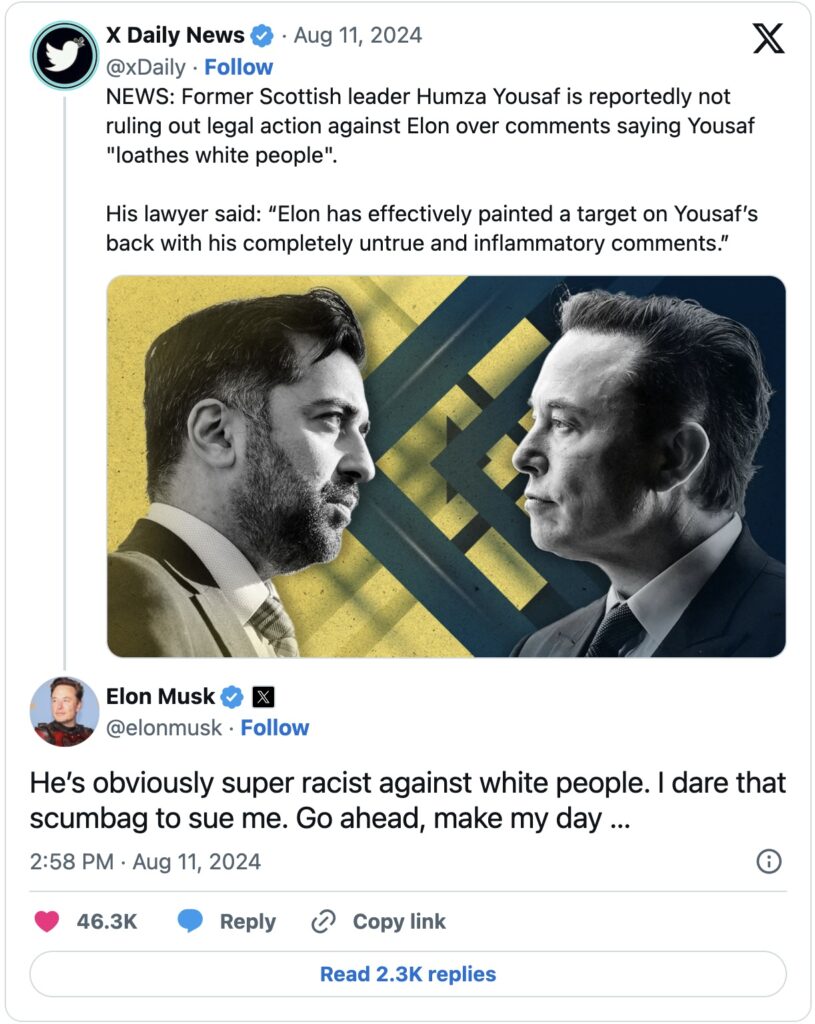The width and height of the screenshot is (815, 1024).
Task: Click the X logo in top corner
Action: (x=768, y=37)
